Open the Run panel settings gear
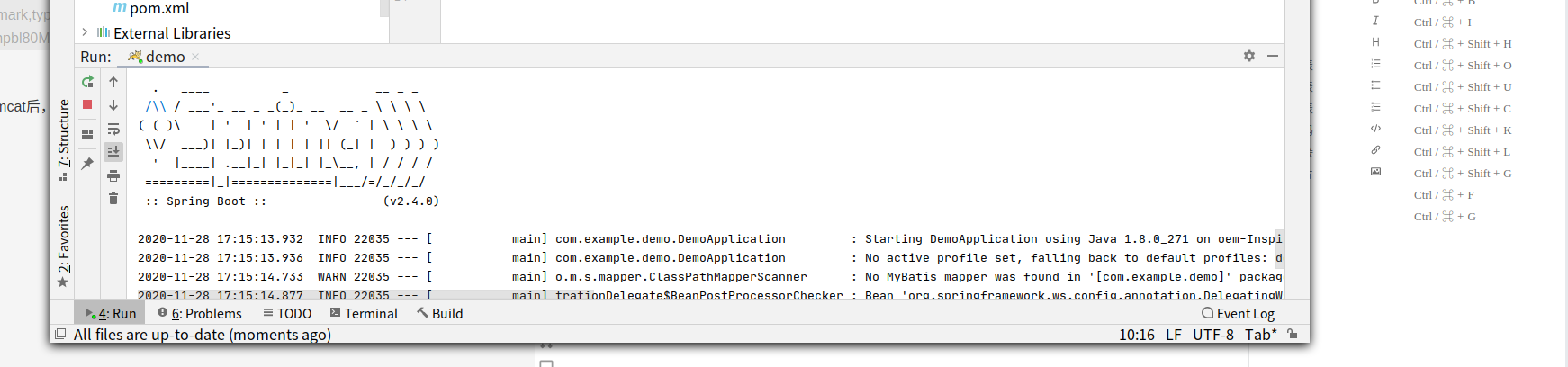1568x367 pixels. (1249, 56)
